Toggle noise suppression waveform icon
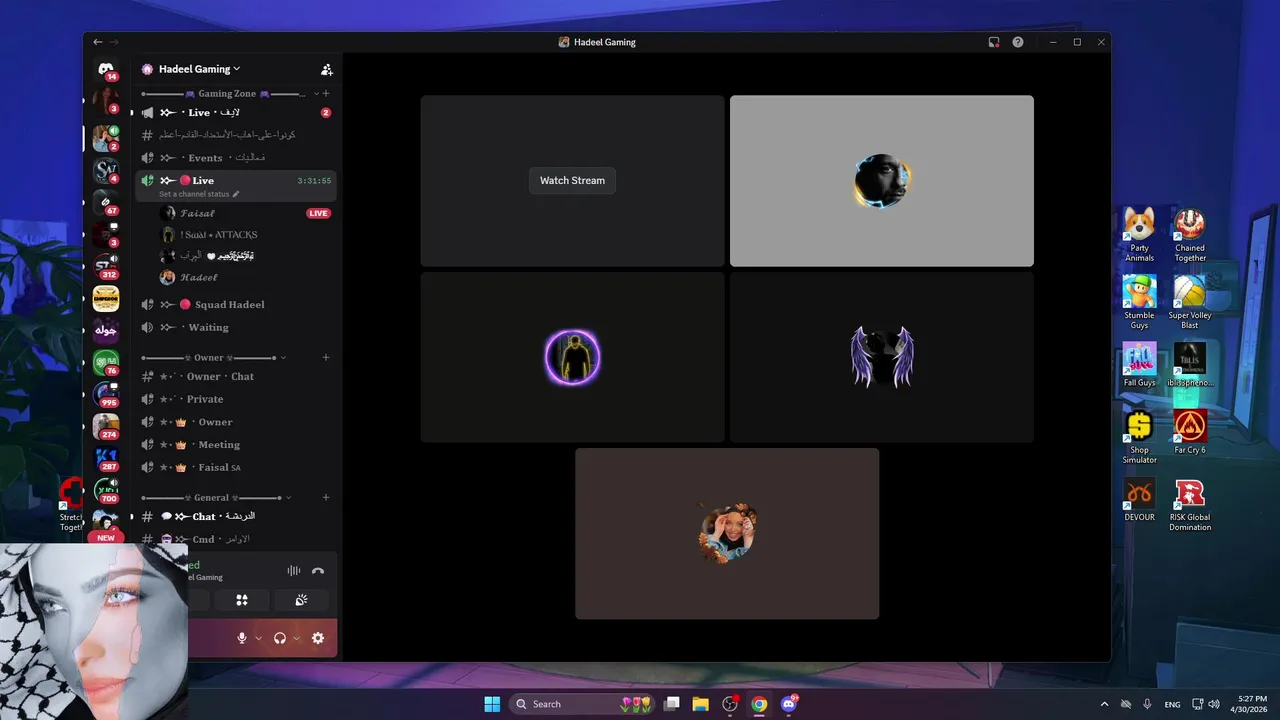The height and width of the screenshot is (720, 1280). click(x=294, y=571)
